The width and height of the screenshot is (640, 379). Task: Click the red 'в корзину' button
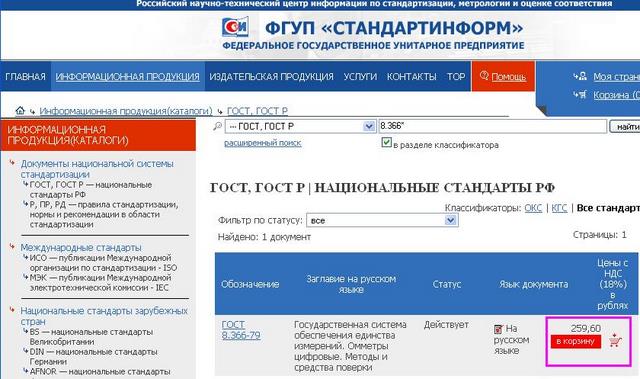[x=576, y=341]
